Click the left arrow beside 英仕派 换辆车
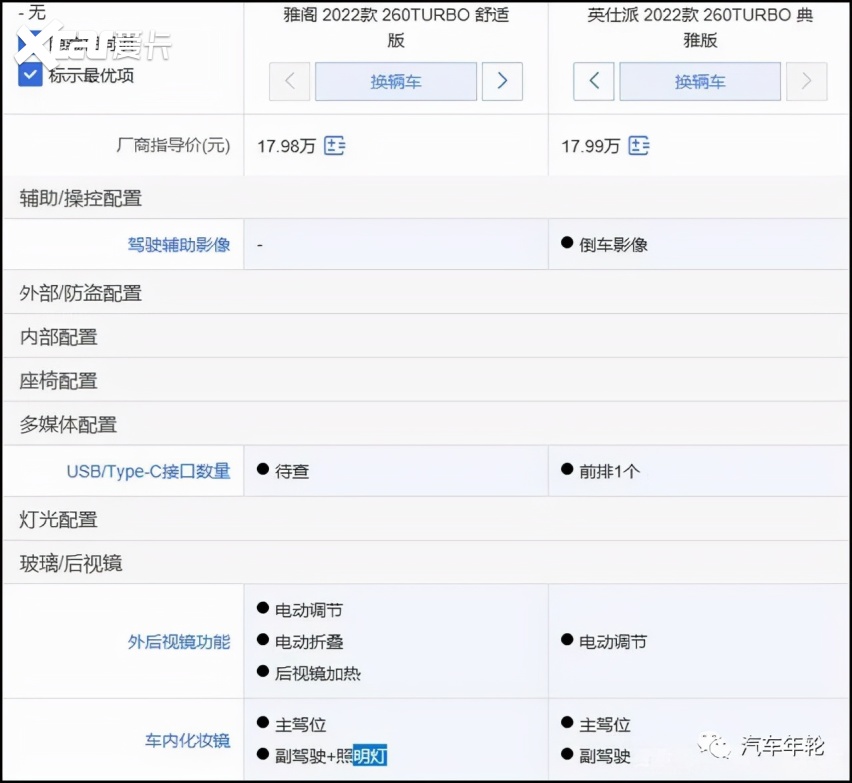 click(594, 82)
